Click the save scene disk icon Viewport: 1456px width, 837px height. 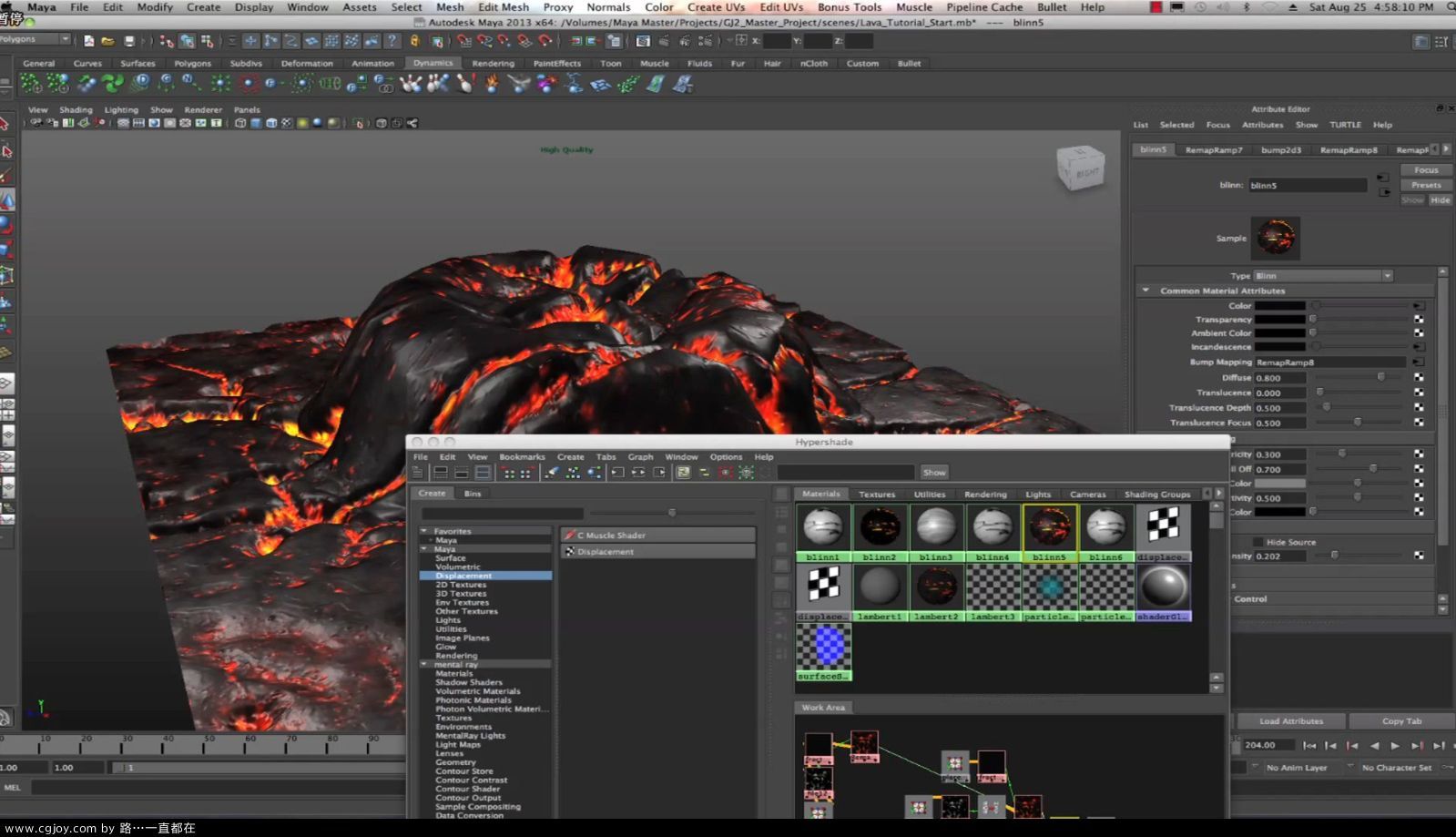click(x=128, y=41)
